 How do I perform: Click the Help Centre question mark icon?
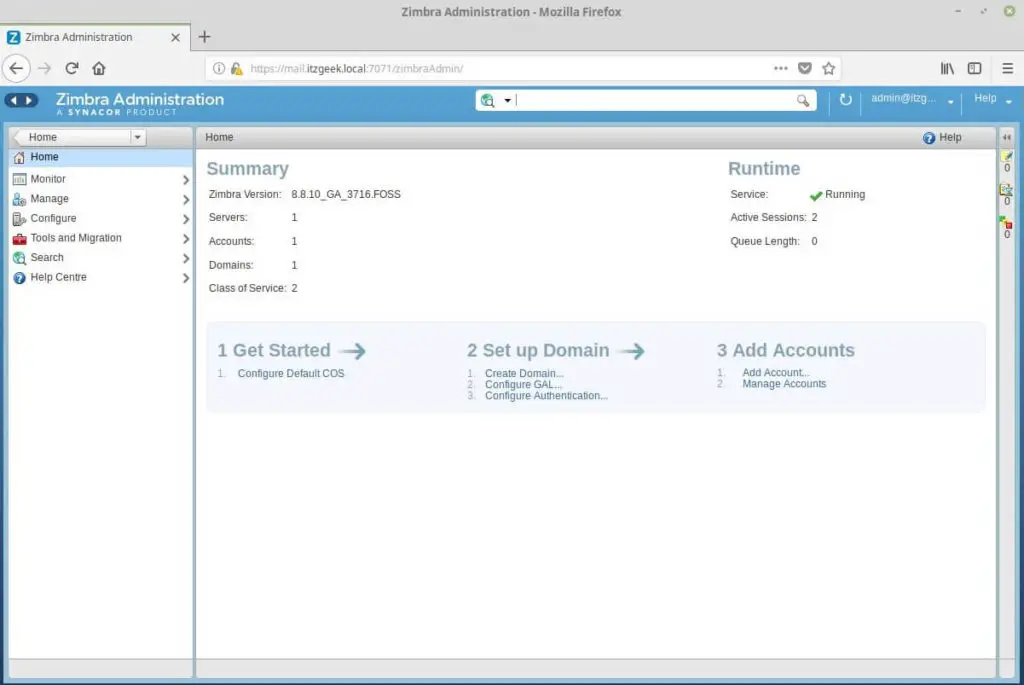pos(20,278)
